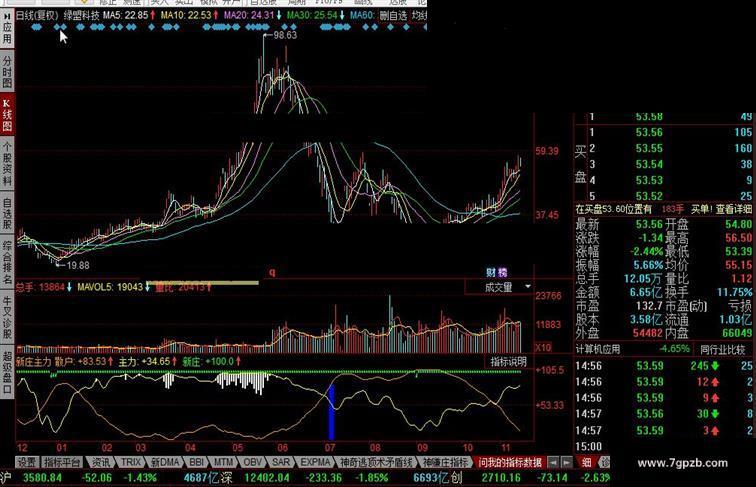Click the blue bar in 新庄主力 indicator
Image resolution: width=756 pixels, height=487 pixels.
331,412
